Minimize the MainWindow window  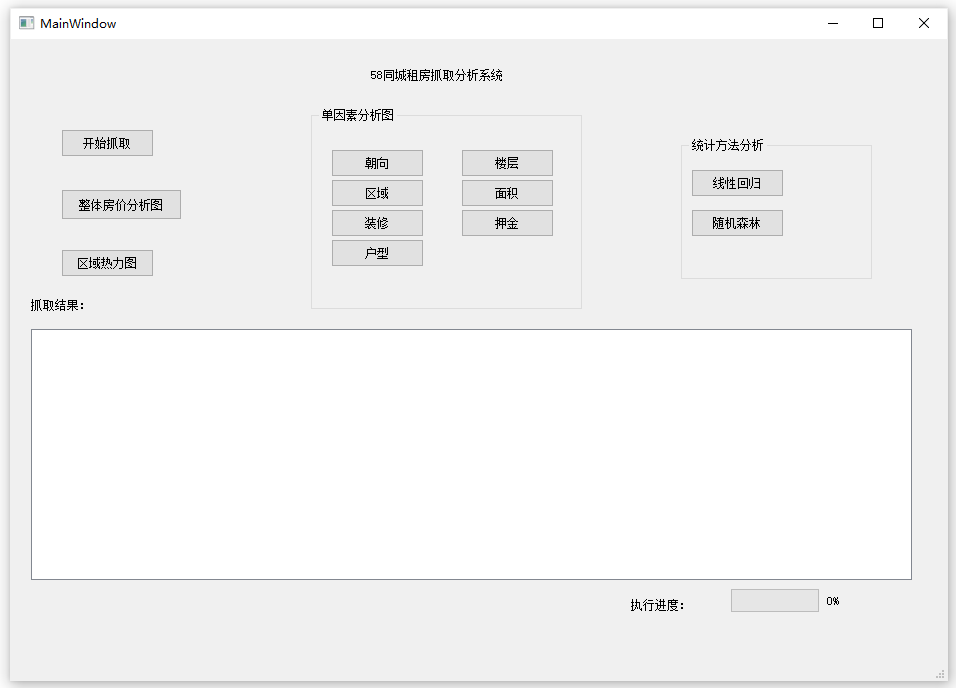(x=833, y=23)
